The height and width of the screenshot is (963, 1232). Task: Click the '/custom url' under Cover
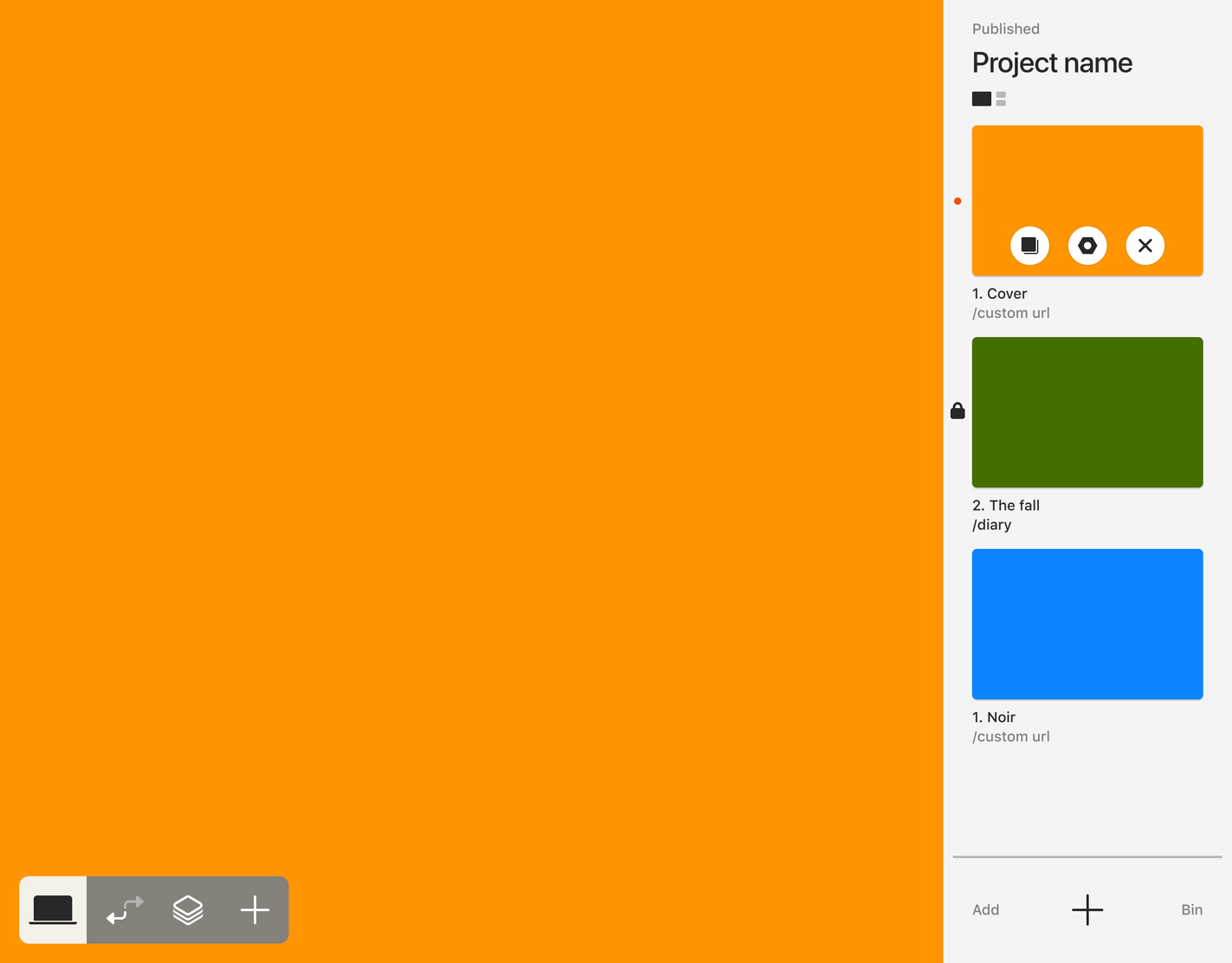pyautogui.click(x=1010, y=313)
